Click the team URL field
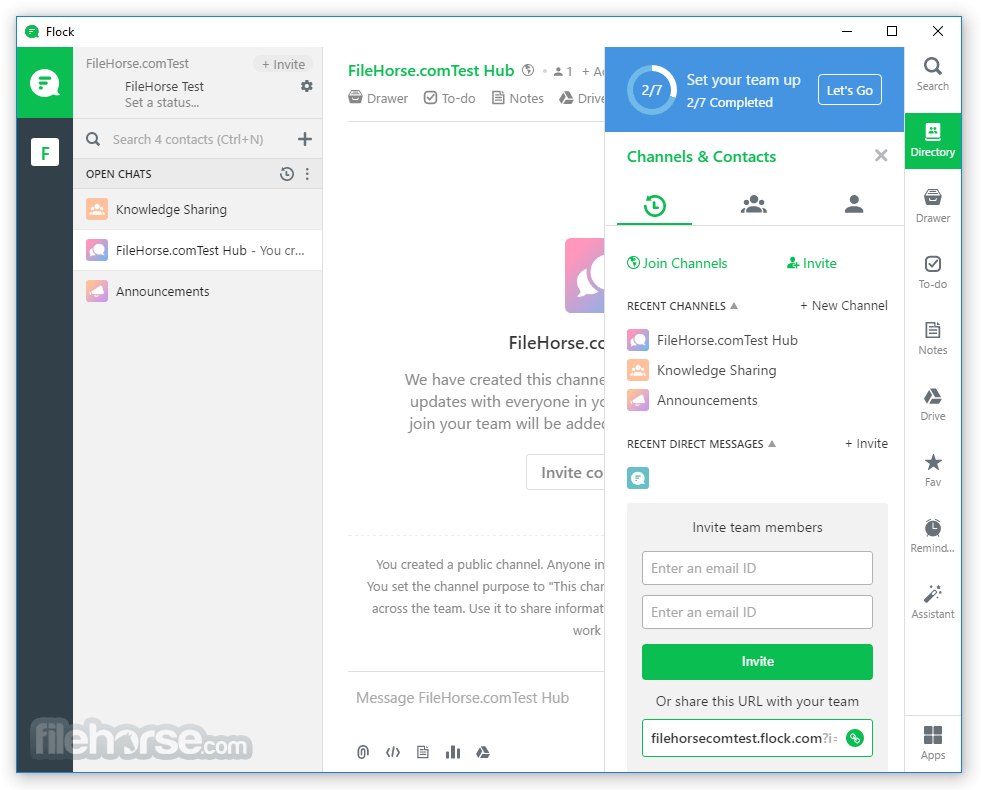This screenshot has width=981, height=790. [x=757, y=738]
